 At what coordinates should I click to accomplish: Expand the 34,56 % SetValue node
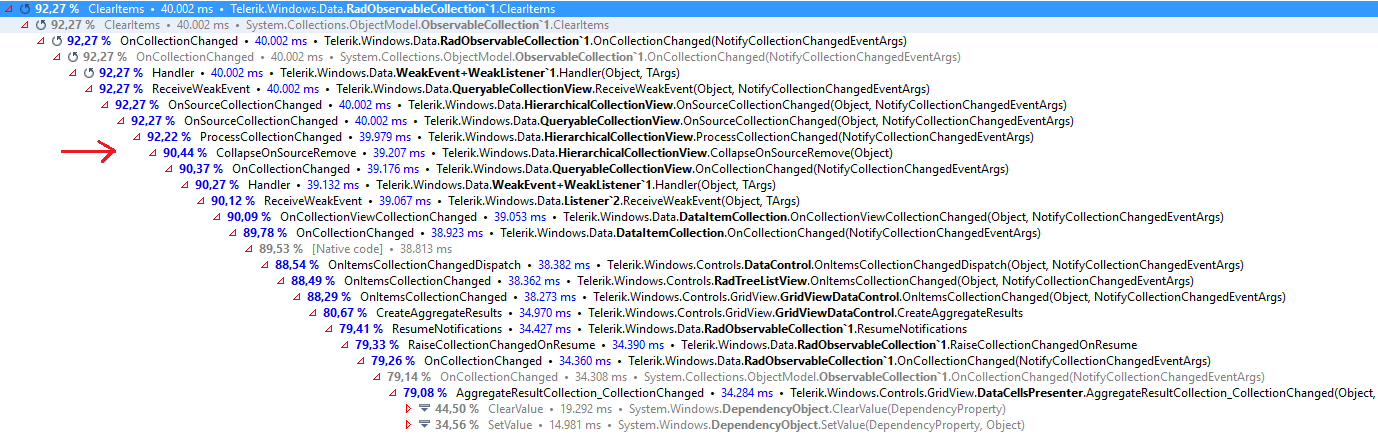(x=408, y=425)
